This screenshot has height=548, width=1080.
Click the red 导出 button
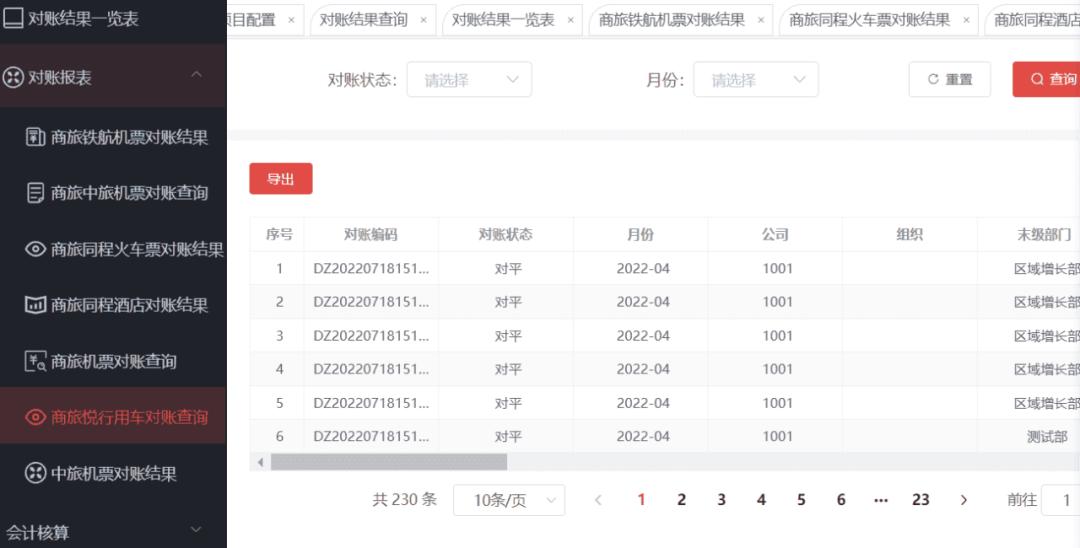[280, 179]
